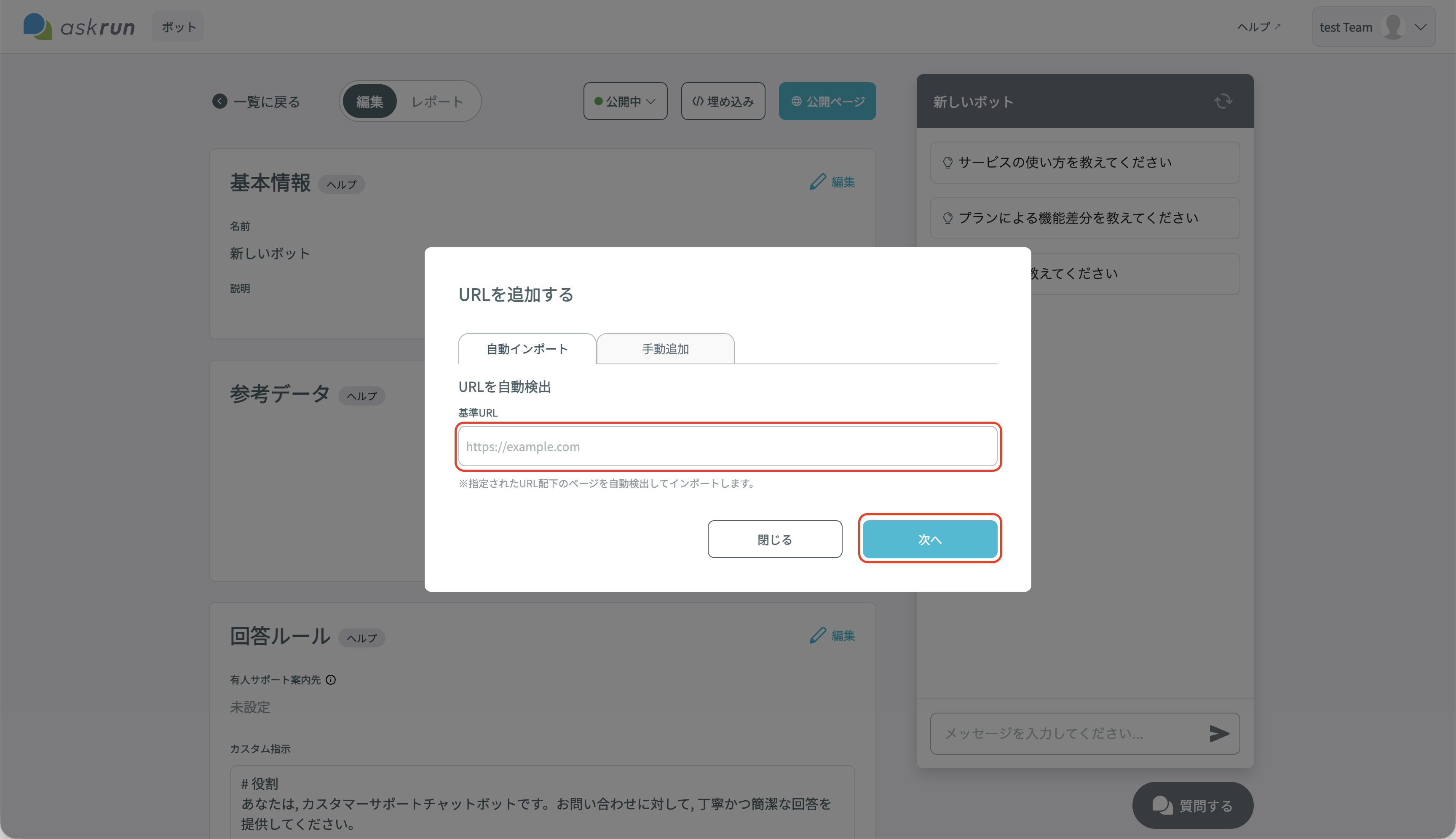This screenshot has width=1456, height=839.
Task: Open the ヘルプ external link in header
Action: click(1259, 27)
